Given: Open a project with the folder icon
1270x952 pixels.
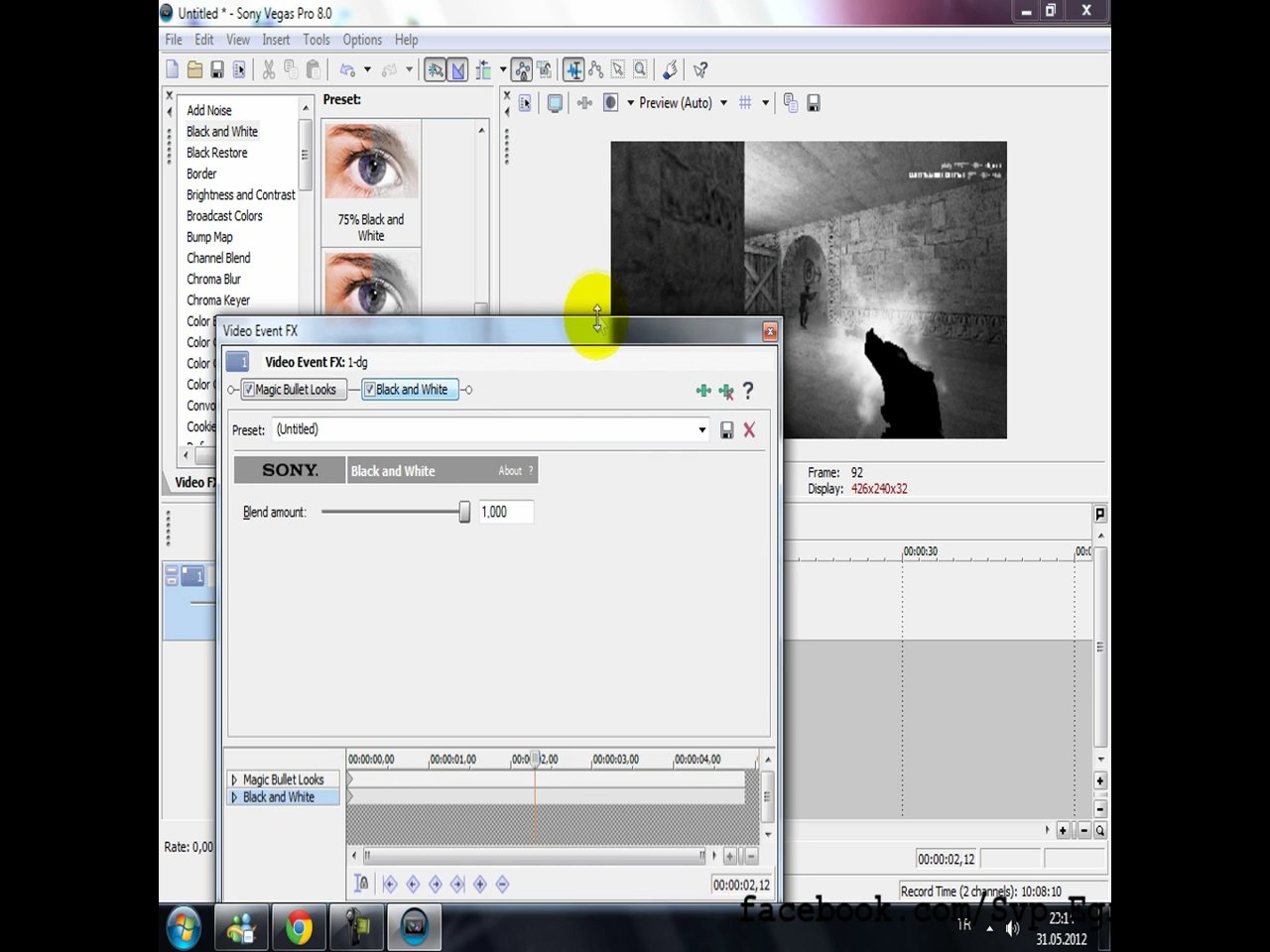Looking at the screenshot, I should pos(194,69).
